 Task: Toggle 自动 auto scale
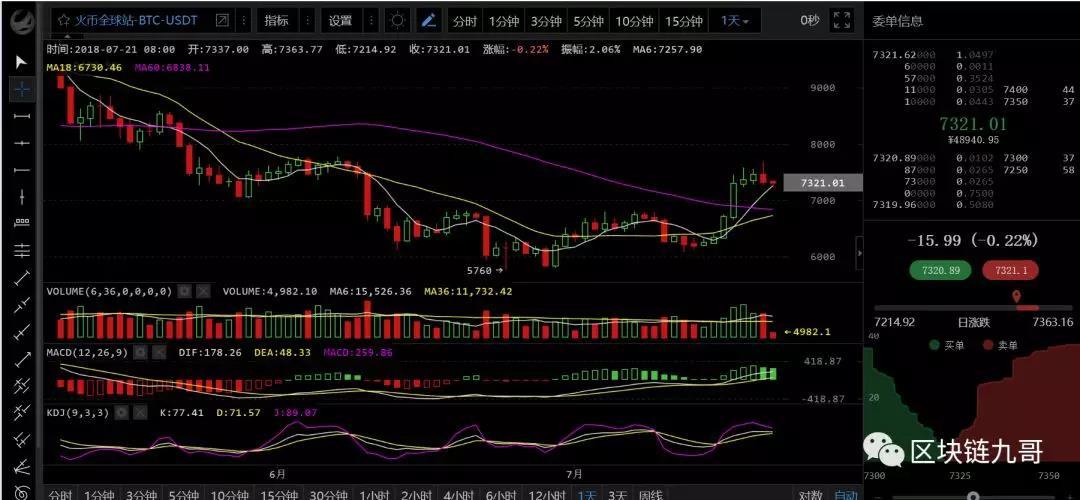(846, 494)
